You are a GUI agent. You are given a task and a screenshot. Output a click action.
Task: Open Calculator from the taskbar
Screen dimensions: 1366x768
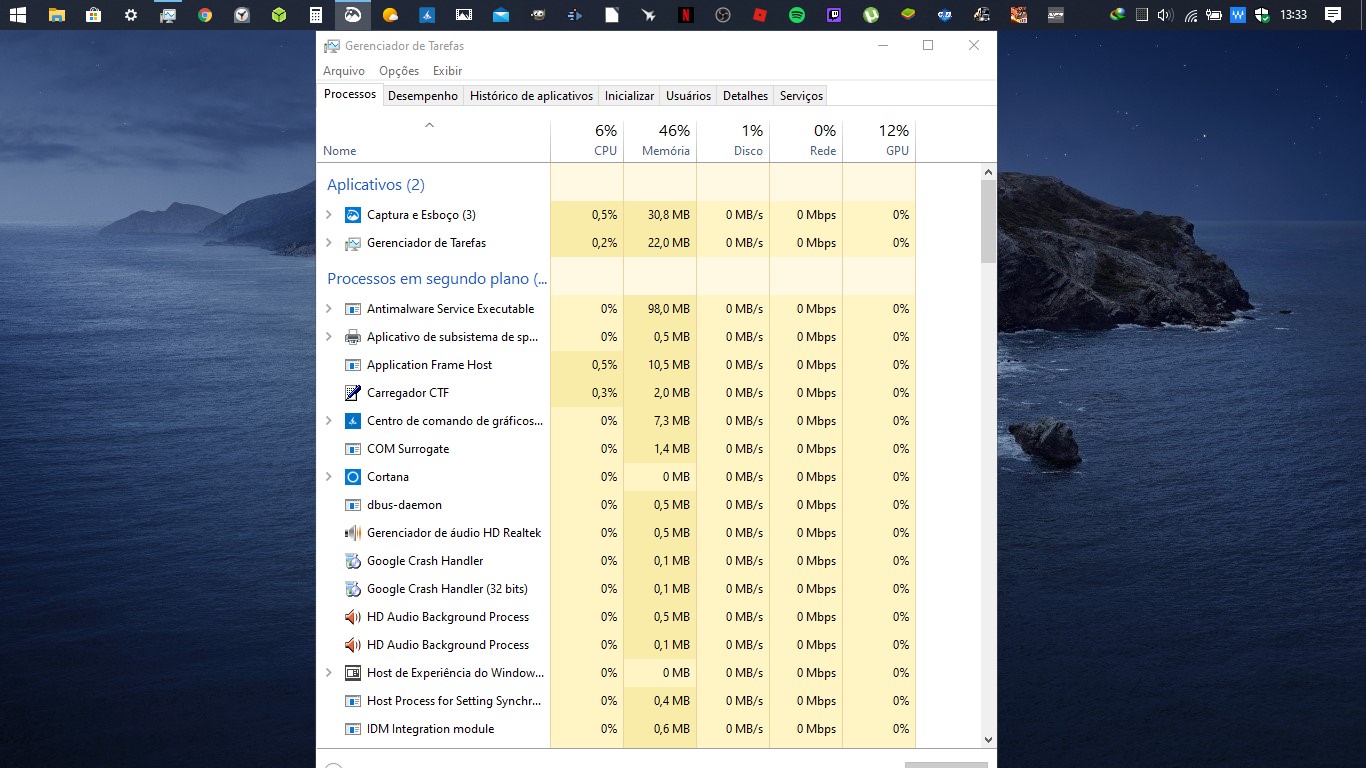[x=316, y=15]
